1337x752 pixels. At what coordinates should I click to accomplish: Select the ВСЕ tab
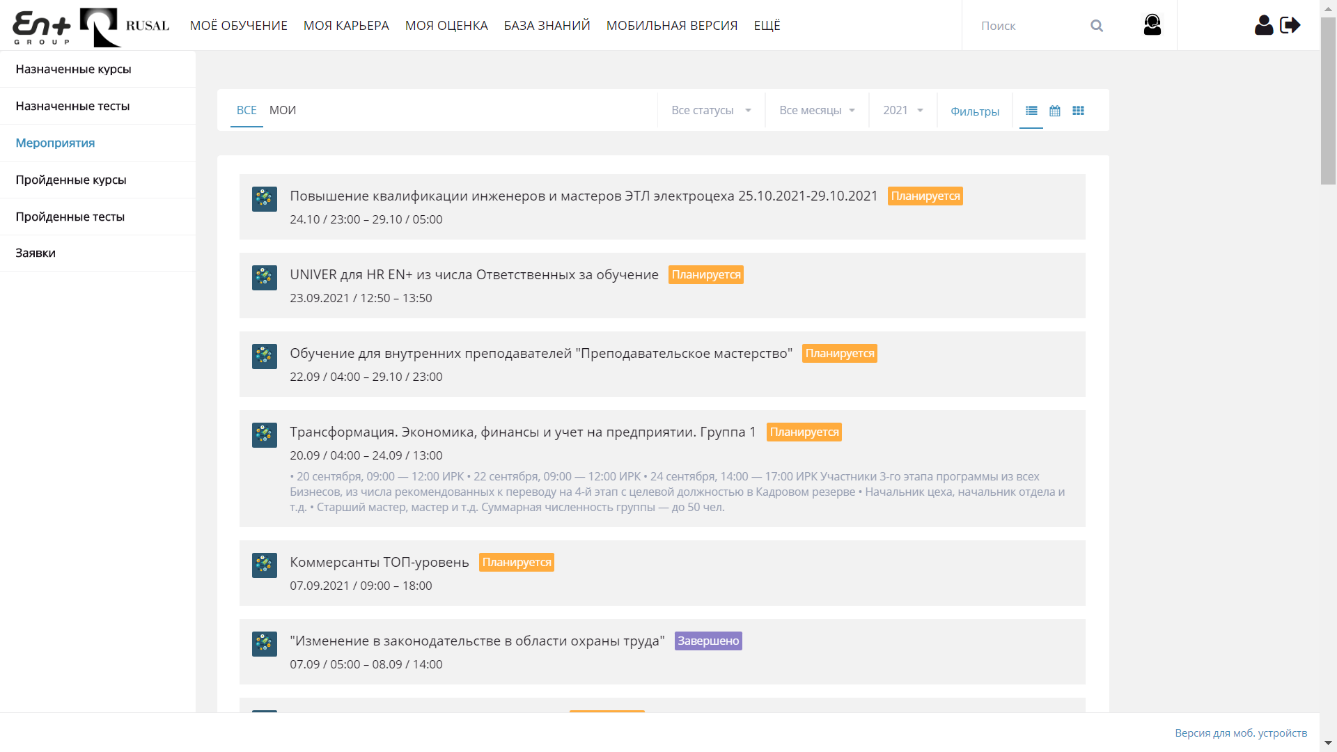[246, 111]
